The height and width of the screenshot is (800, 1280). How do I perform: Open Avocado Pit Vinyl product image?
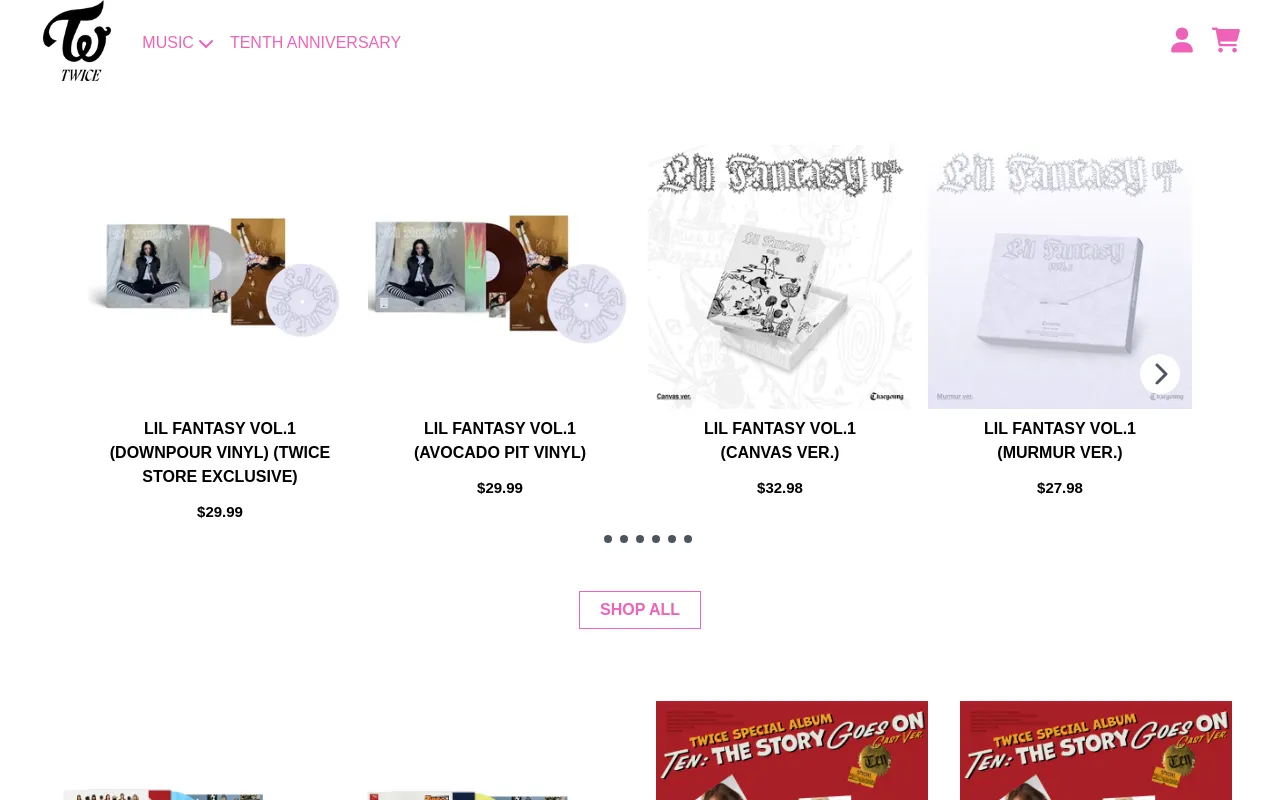pyautogui.click(x=500, y=277)
